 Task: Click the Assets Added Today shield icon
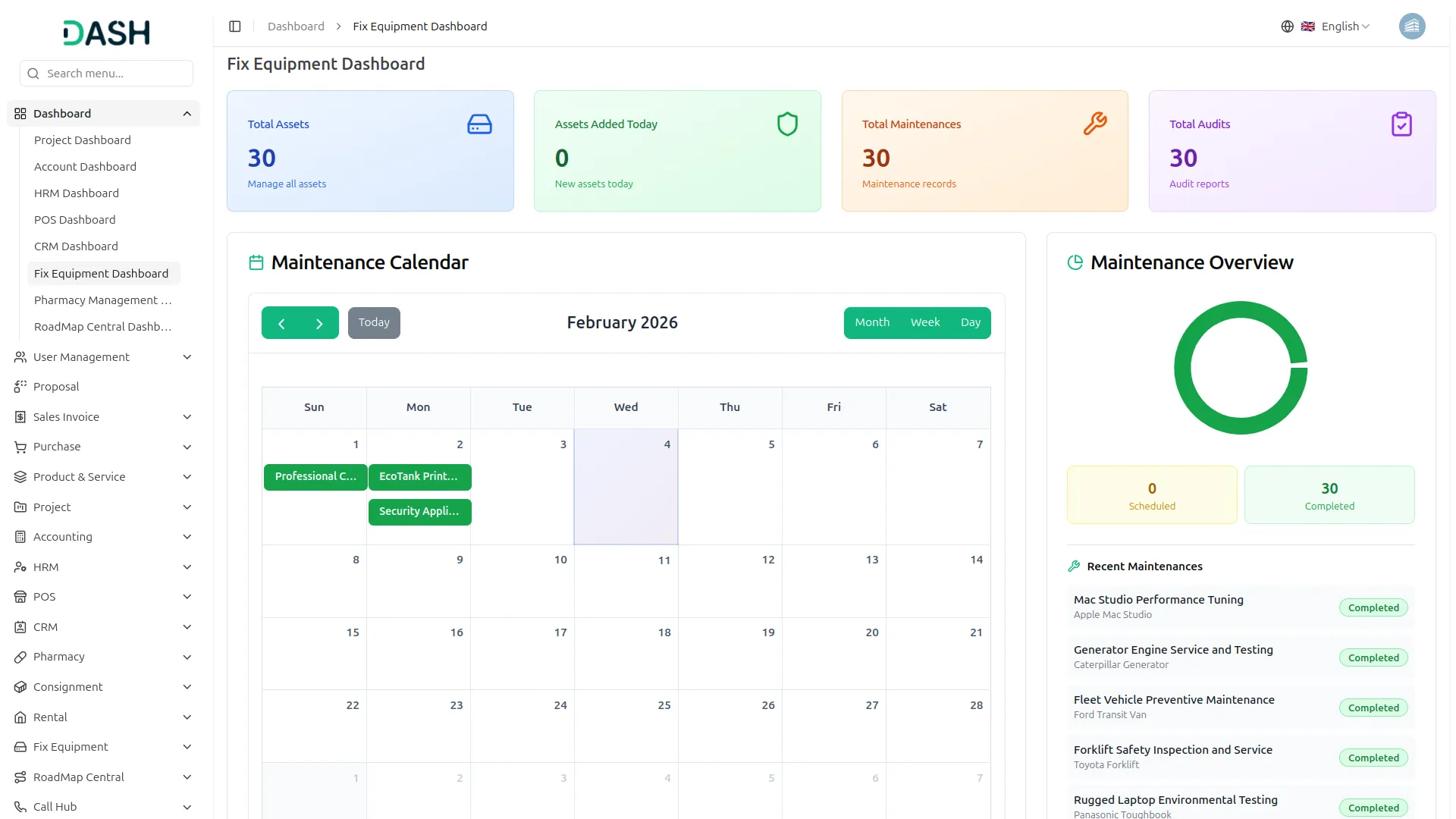point(787,124)
